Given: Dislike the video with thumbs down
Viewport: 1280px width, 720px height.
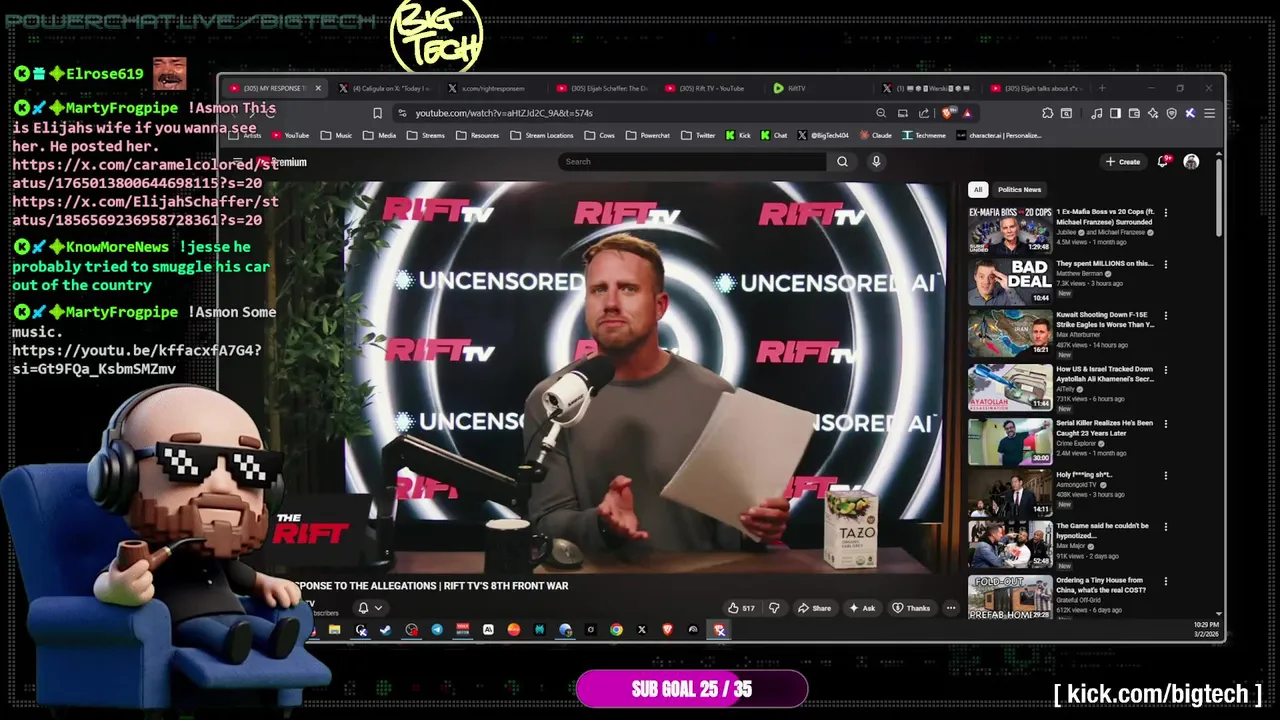Looking at the screenshot, I should coord(773,608).
